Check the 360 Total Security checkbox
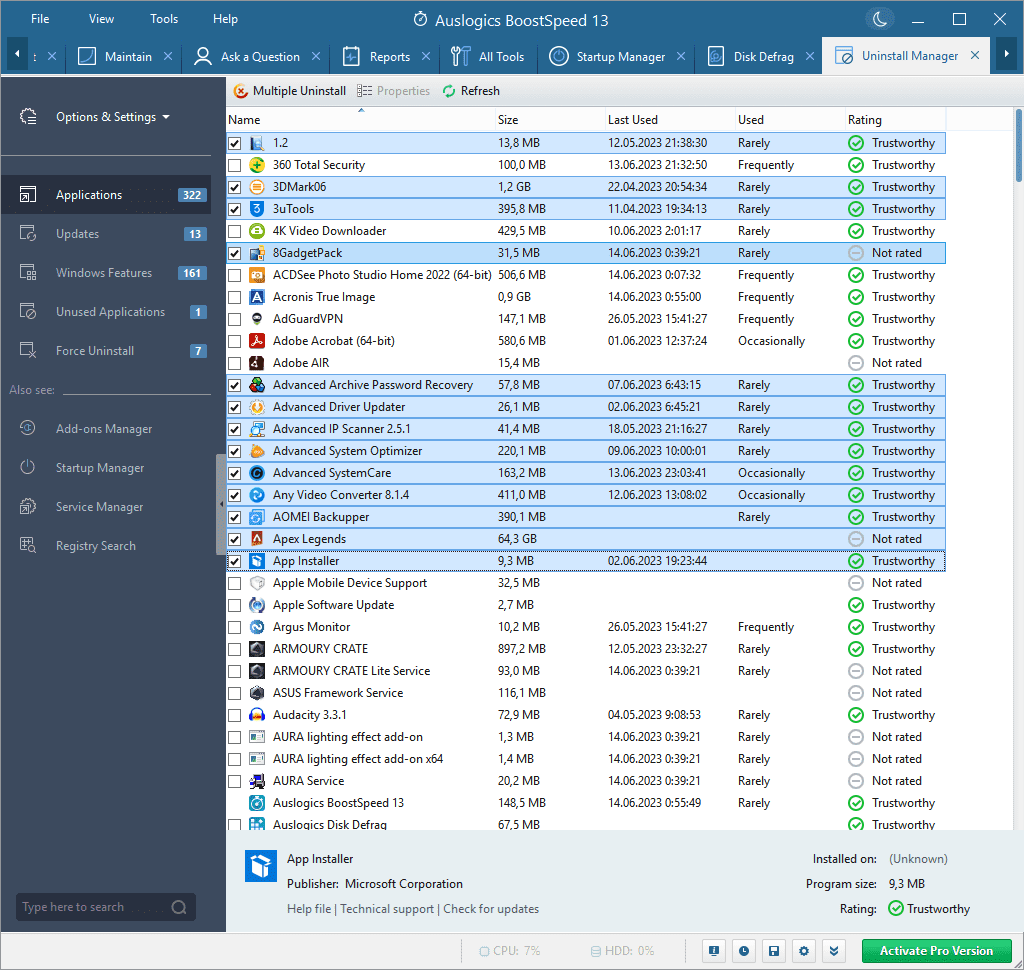 [235, 165]
